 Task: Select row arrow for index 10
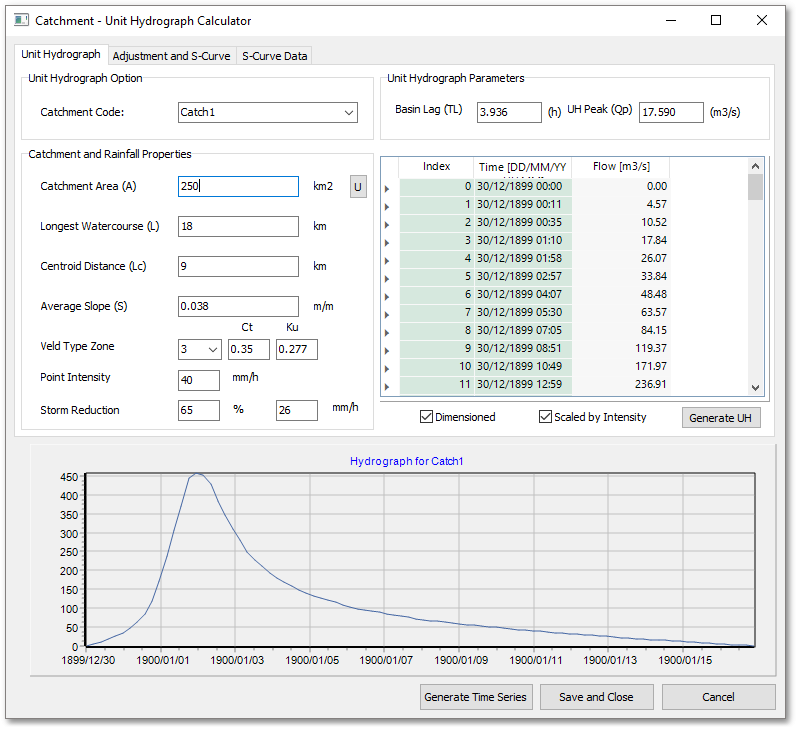387,369
